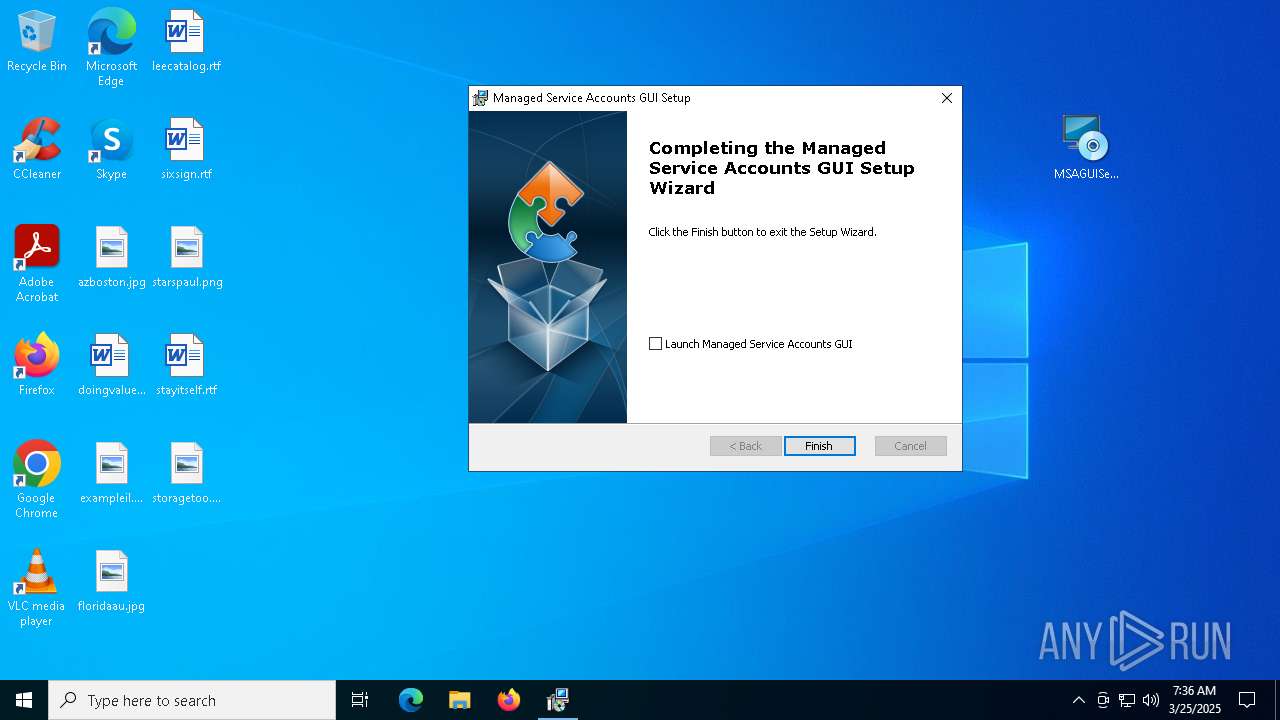This screenshot has height=720, width=1280.
Task: Select sixsign.rtf document on desktop
Action: point(186,150)
